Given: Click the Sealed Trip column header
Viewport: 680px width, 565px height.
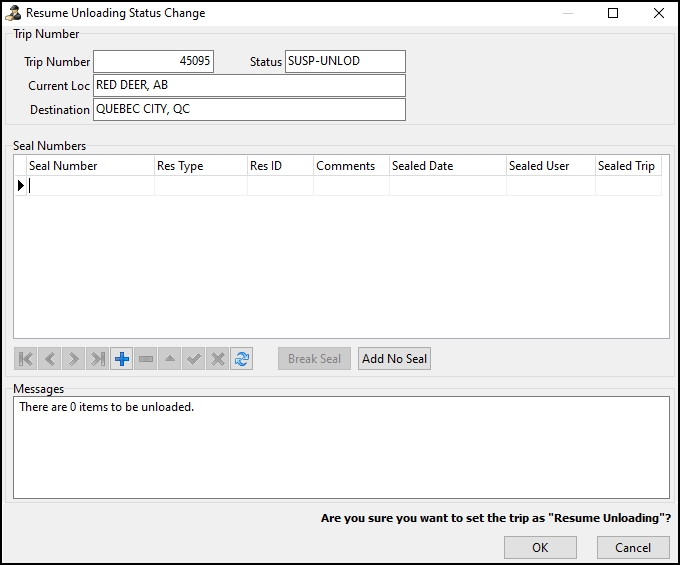Looking at the screenshot, I should click(x=628, y=166).
